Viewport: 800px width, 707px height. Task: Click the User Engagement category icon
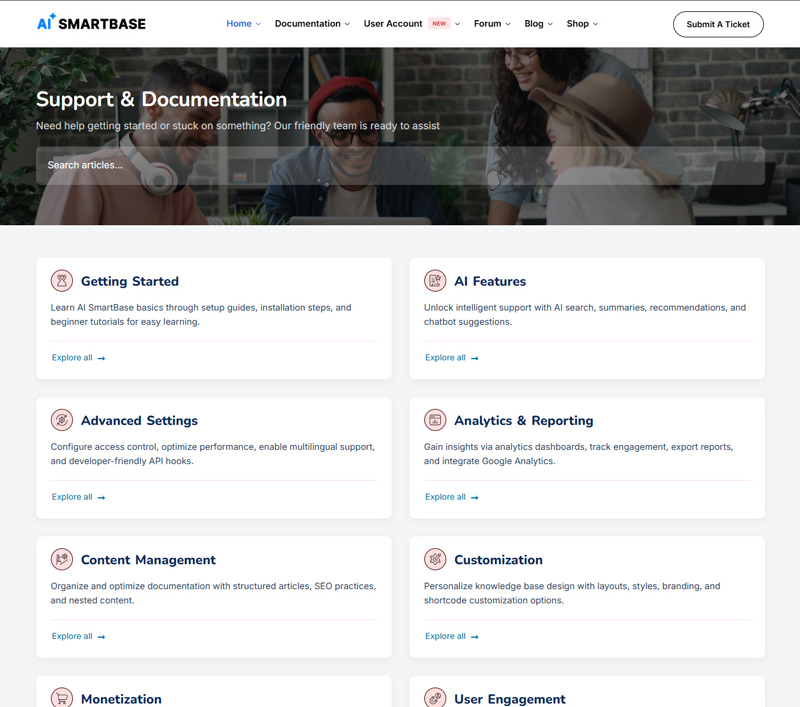pyautogui.click(x=435, y=697)
